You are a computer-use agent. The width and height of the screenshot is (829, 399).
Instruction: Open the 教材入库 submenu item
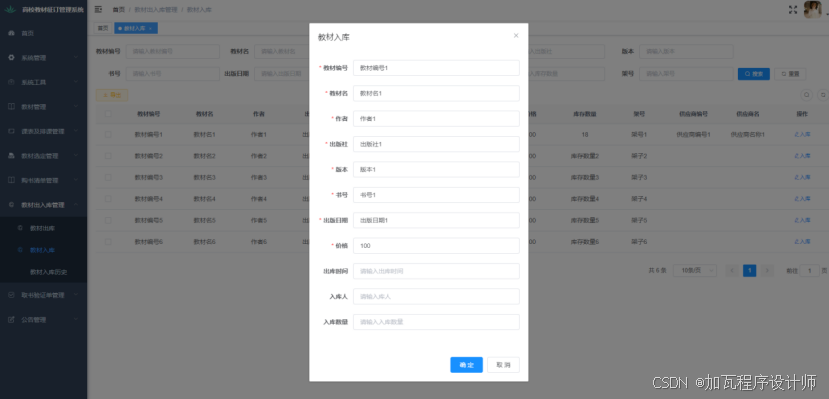coord(43,250)
